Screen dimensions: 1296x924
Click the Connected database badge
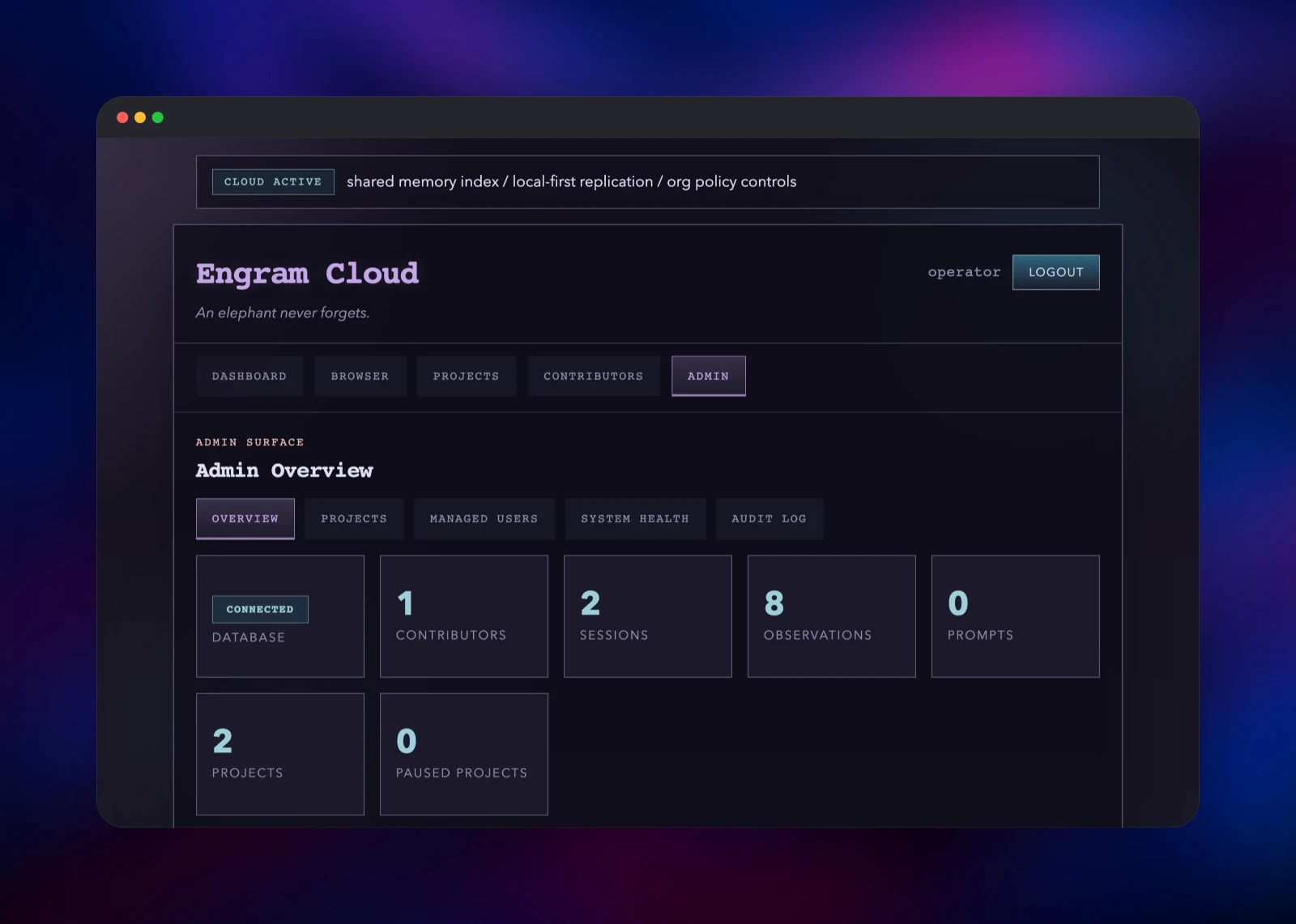click(x=260, y=609)
